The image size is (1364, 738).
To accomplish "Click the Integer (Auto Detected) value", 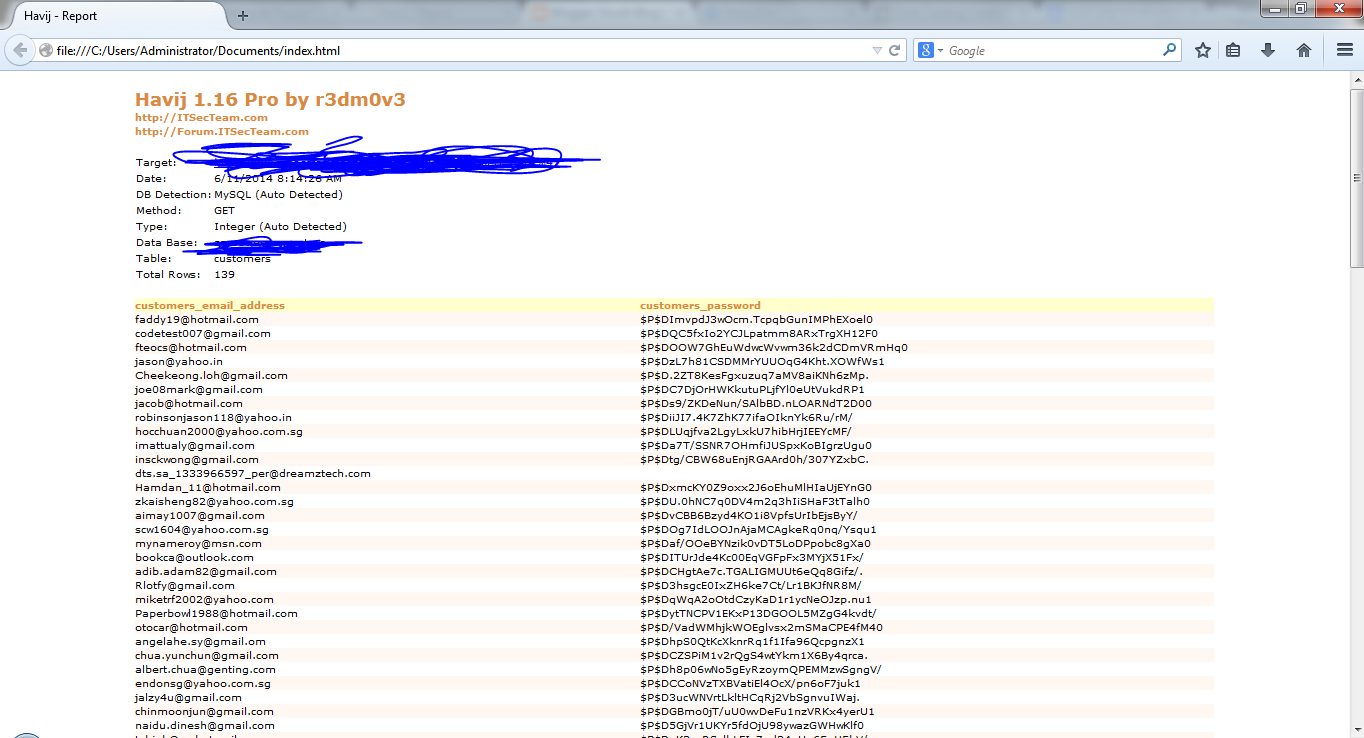I will [280, 226].
